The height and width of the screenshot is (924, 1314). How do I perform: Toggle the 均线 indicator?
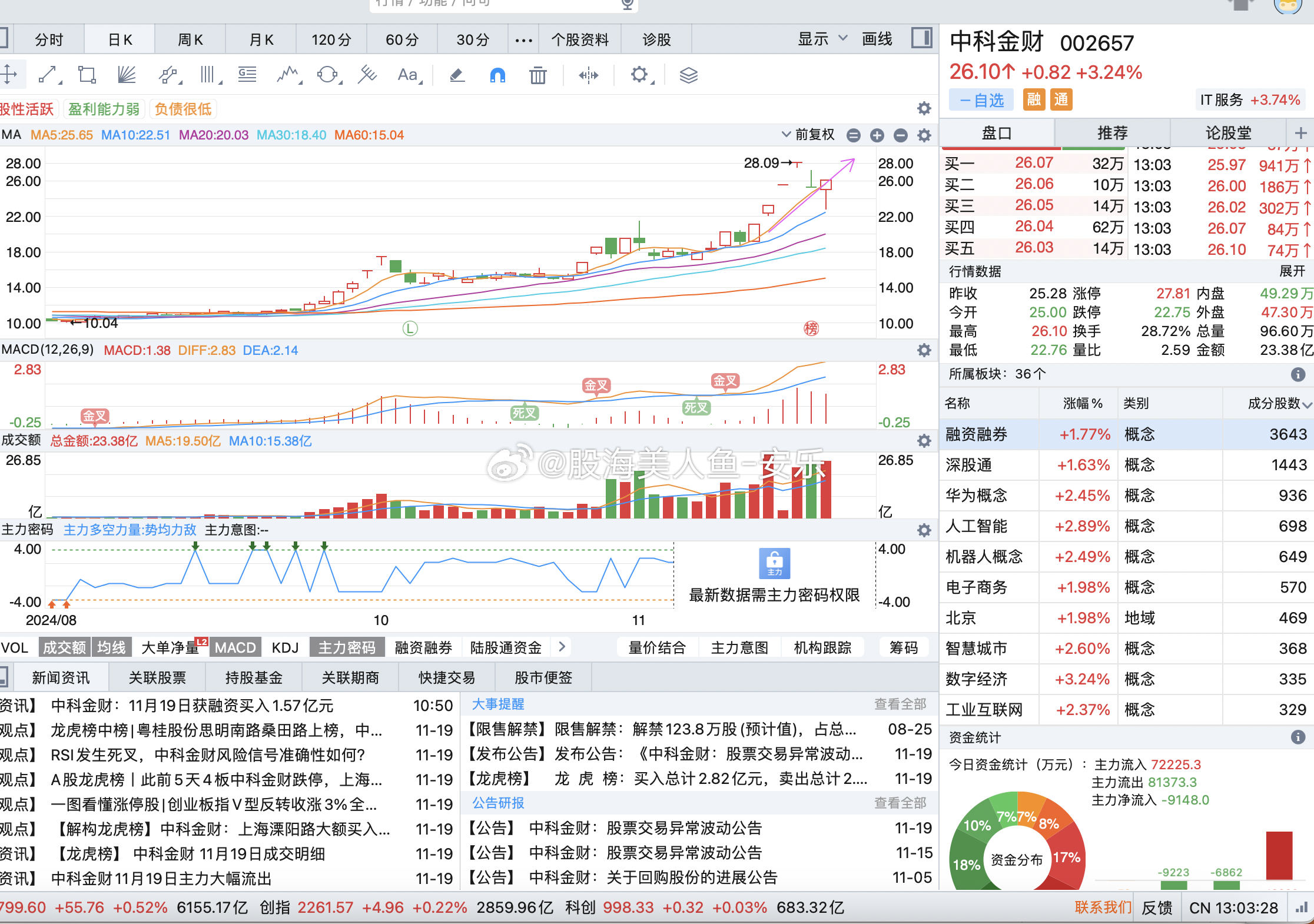(x=112, y=647)
